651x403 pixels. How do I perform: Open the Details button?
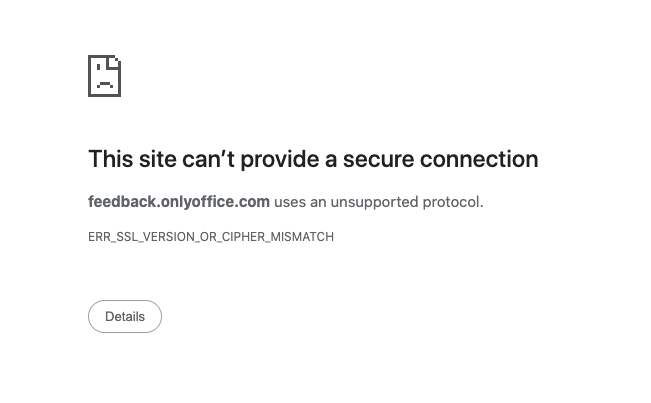tap(125, 316)
